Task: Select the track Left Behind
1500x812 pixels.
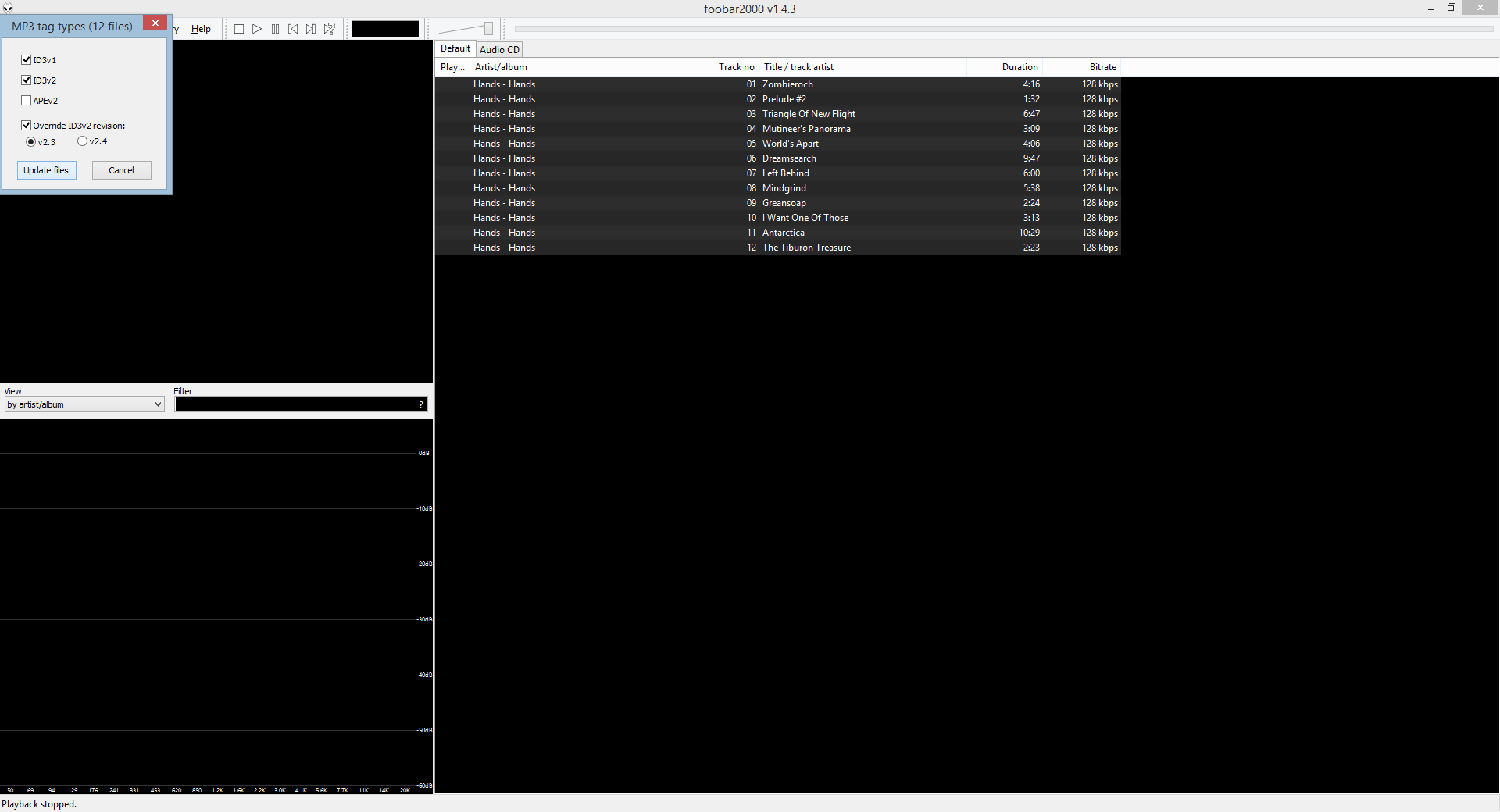Action: tap(778, 173)
